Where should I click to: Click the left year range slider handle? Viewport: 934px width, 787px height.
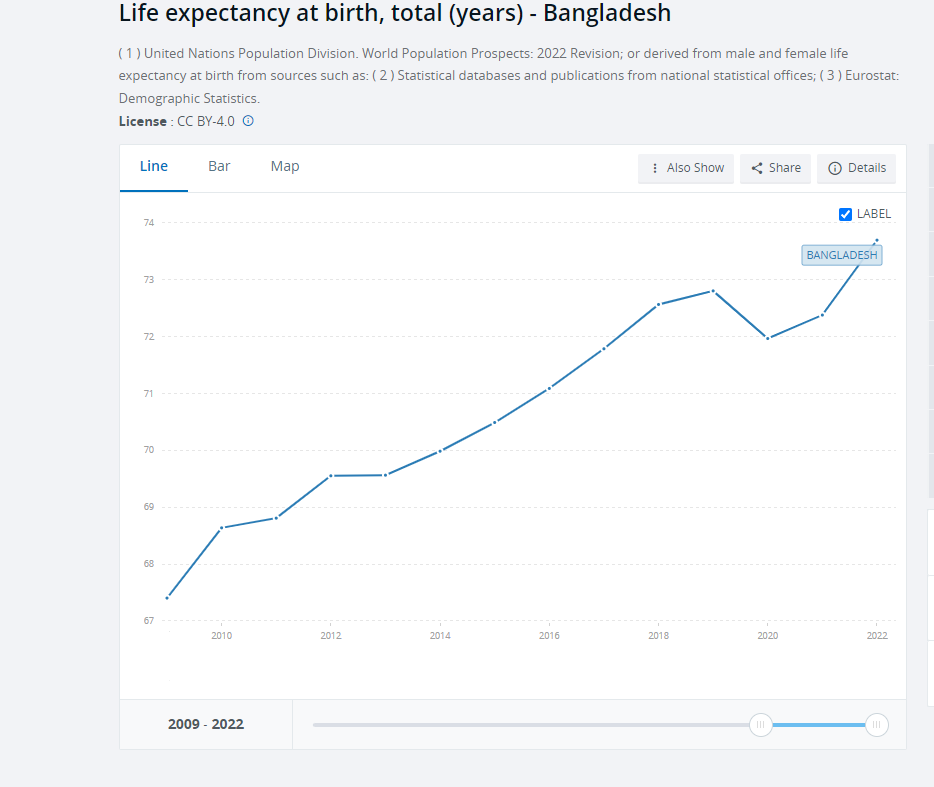click(761, 725)
